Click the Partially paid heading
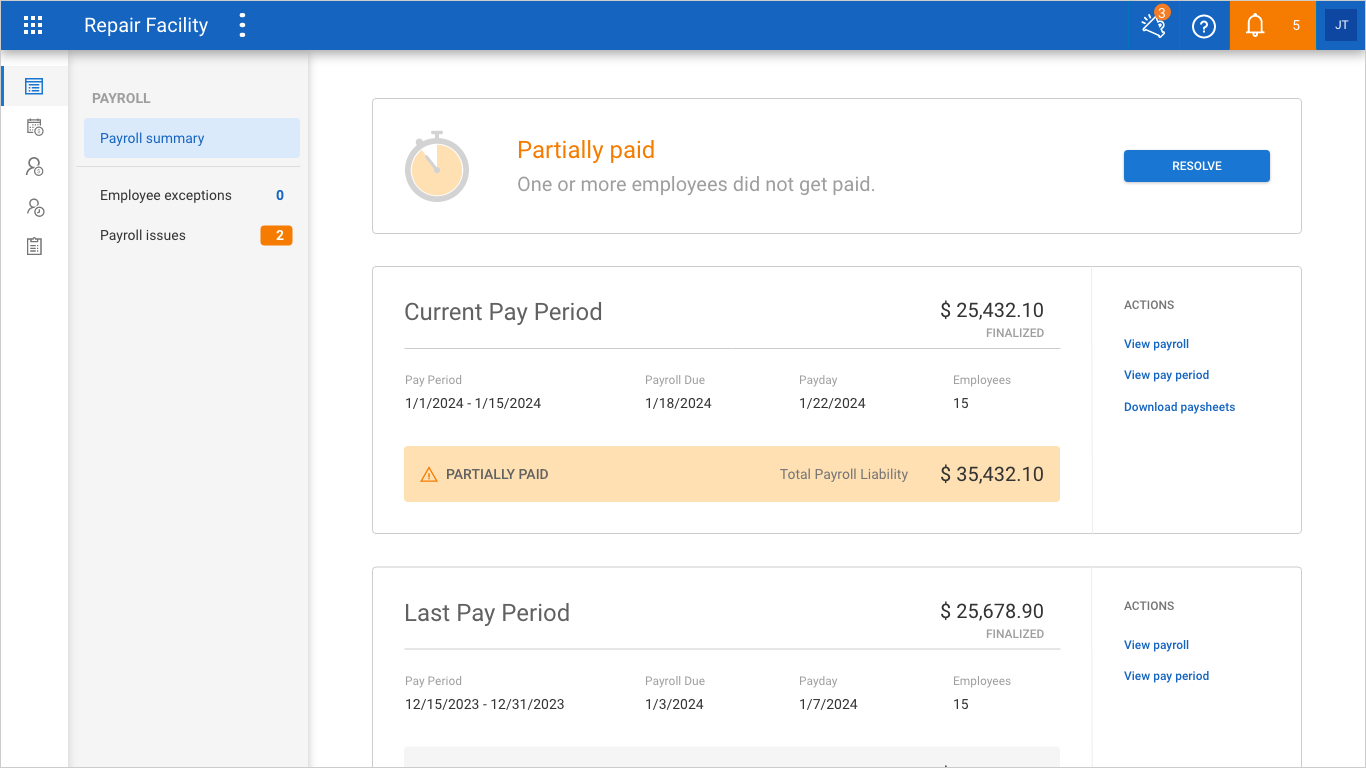 (586, 150)
